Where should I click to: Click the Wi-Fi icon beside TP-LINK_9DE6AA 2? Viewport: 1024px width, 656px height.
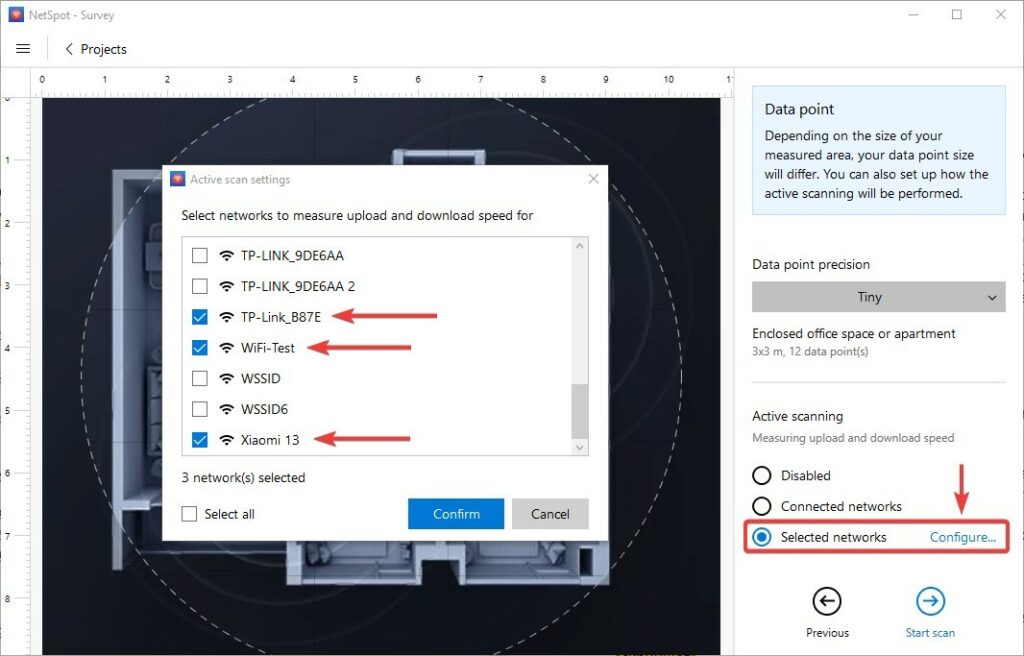click(x=227, y=286)
